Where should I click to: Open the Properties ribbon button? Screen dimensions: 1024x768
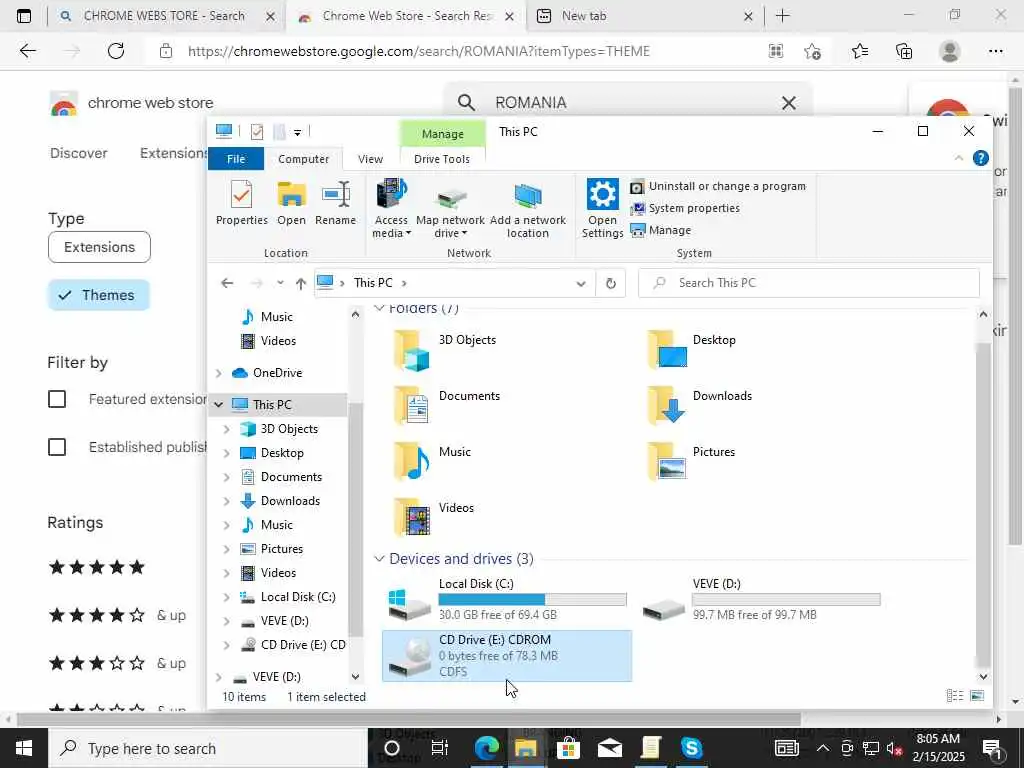click(x=242, y=204)
